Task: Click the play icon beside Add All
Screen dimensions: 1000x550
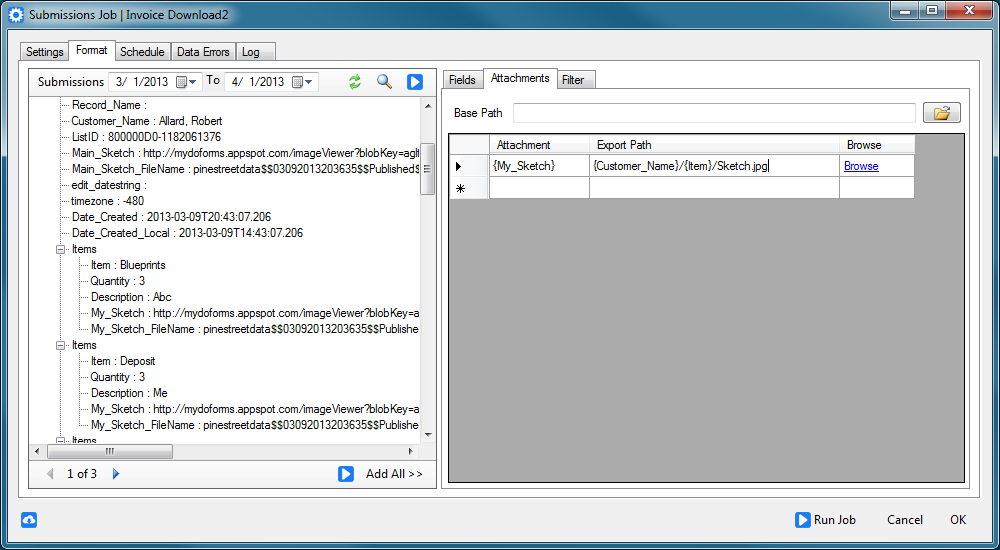Action: click(x=346, y=474)
